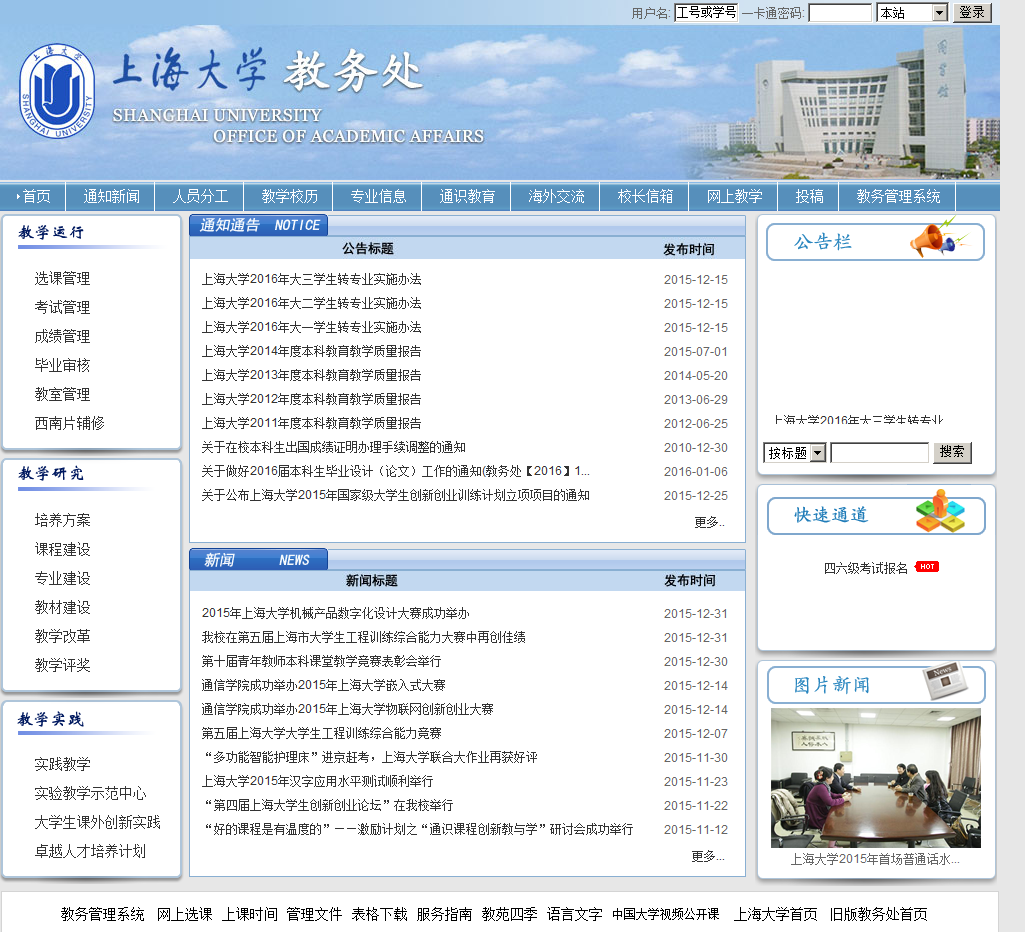Open 大学生课外创新实践 sidebar link
1025x932 pixels.
coord(97,822)
